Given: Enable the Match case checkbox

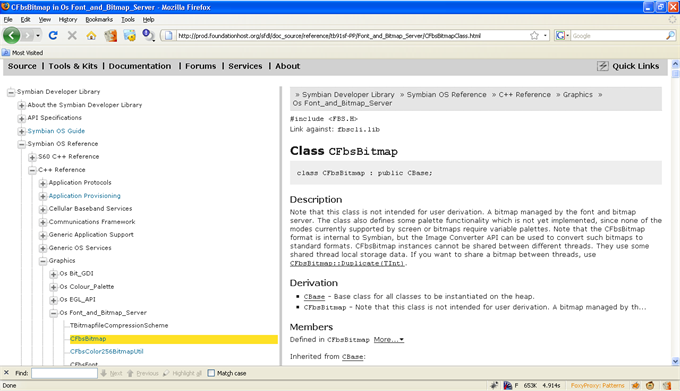Looking at the screenshot, I should click(211, 373).
